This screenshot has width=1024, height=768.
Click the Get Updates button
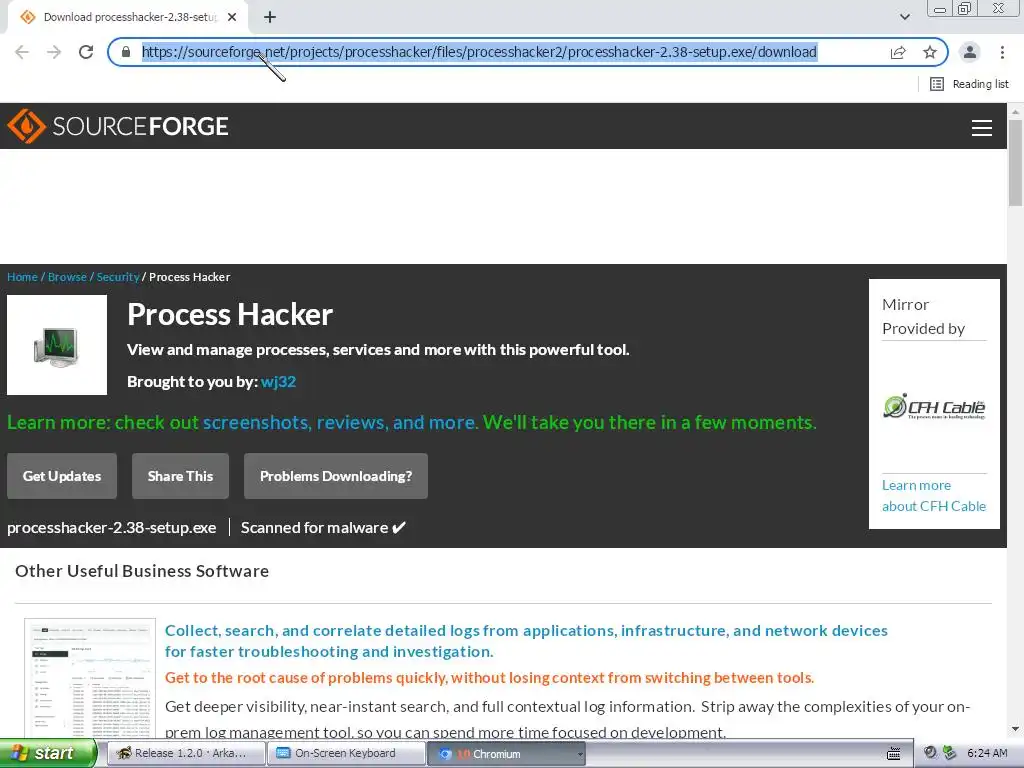(62, 476)
